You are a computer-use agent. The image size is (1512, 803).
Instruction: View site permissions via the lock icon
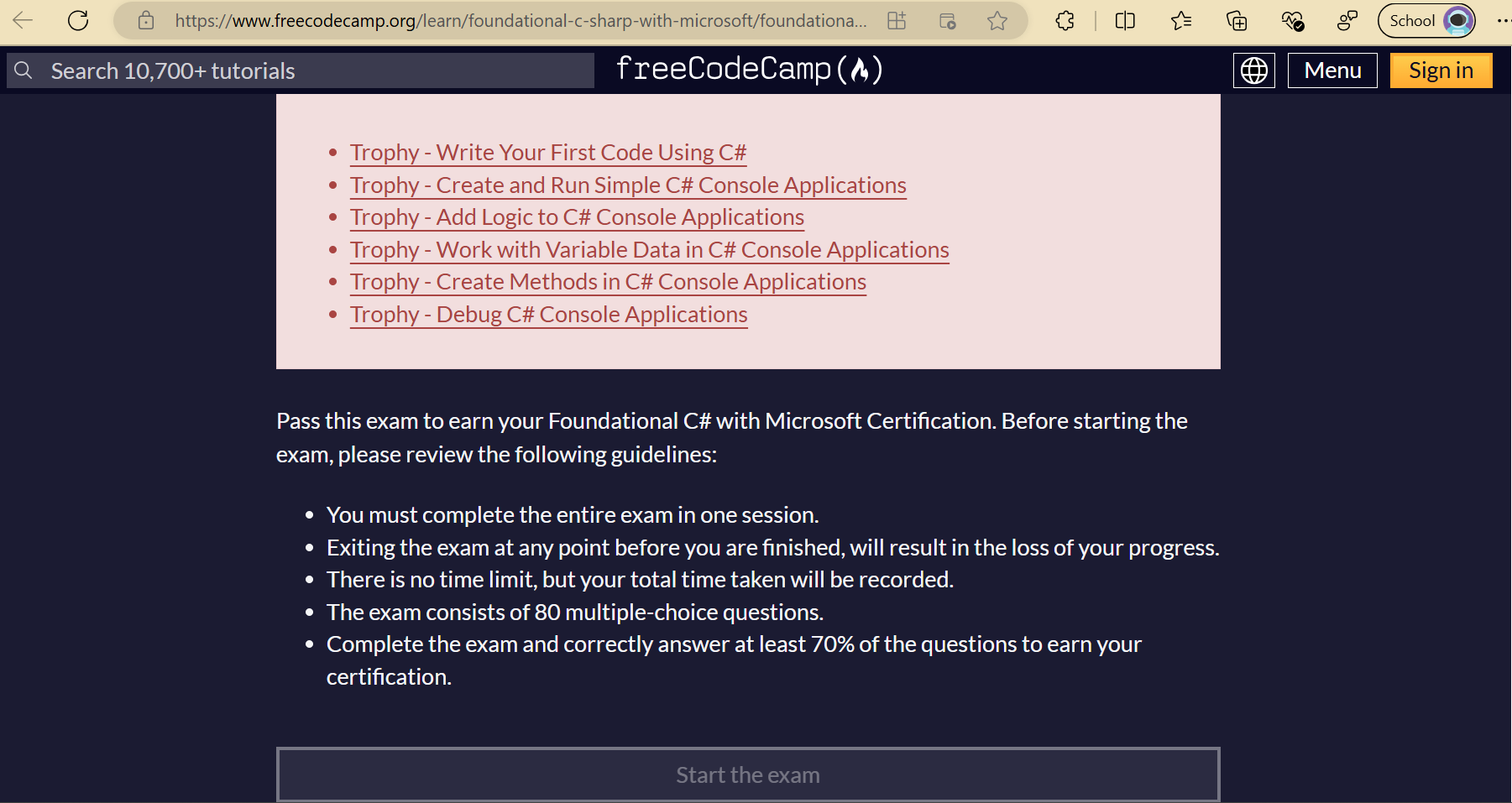click(145, 20)
